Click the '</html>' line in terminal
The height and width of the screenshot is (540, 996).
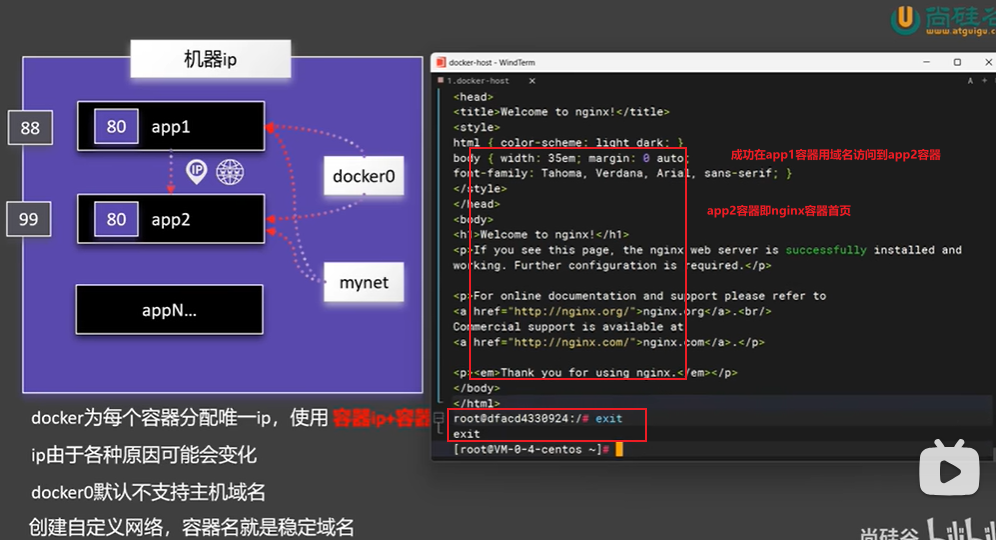[476, 403]
